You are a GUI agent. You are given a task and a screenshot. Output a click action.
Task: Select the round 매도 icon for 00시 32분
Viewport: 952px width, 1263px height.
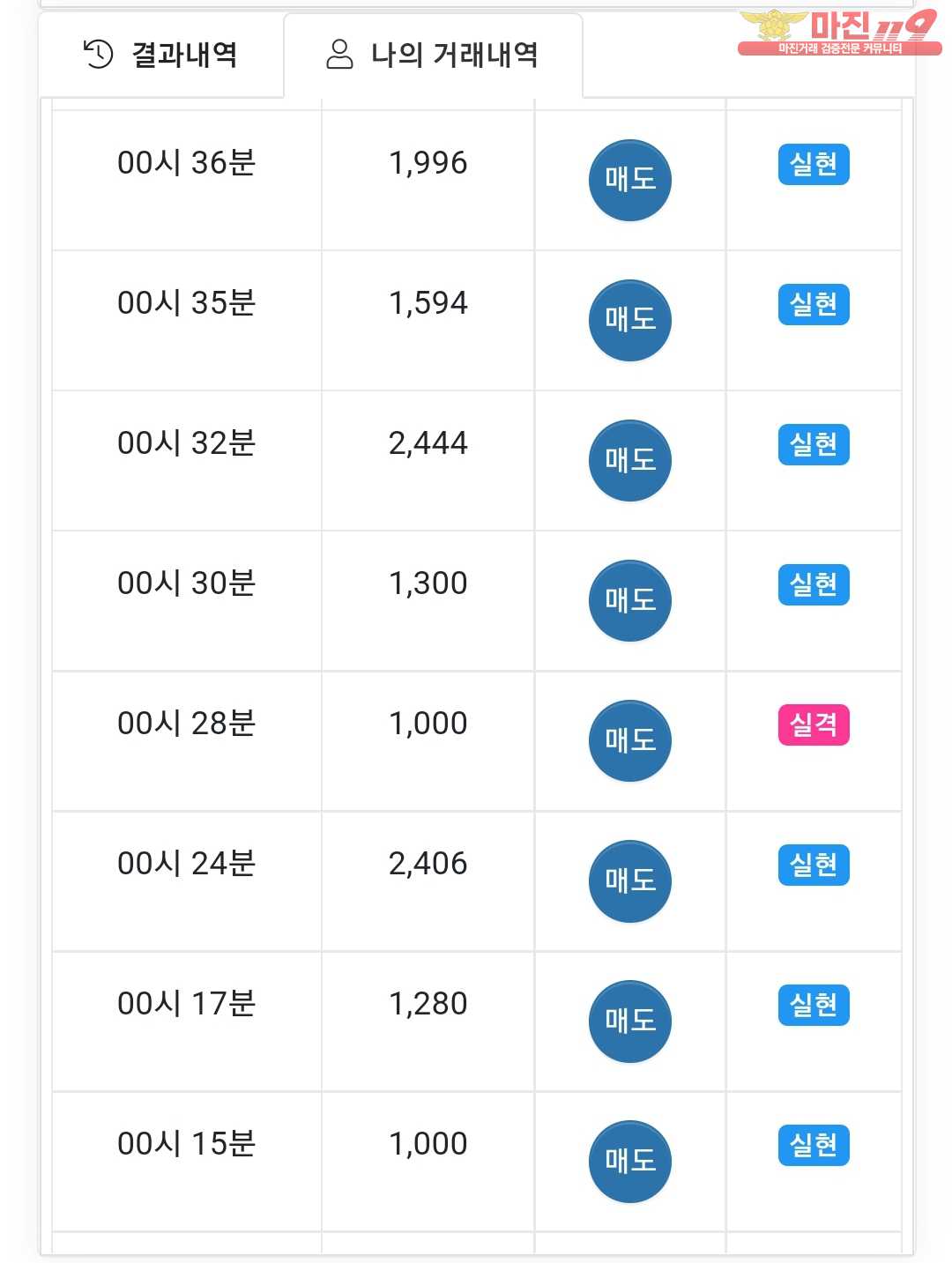point(630,460)
